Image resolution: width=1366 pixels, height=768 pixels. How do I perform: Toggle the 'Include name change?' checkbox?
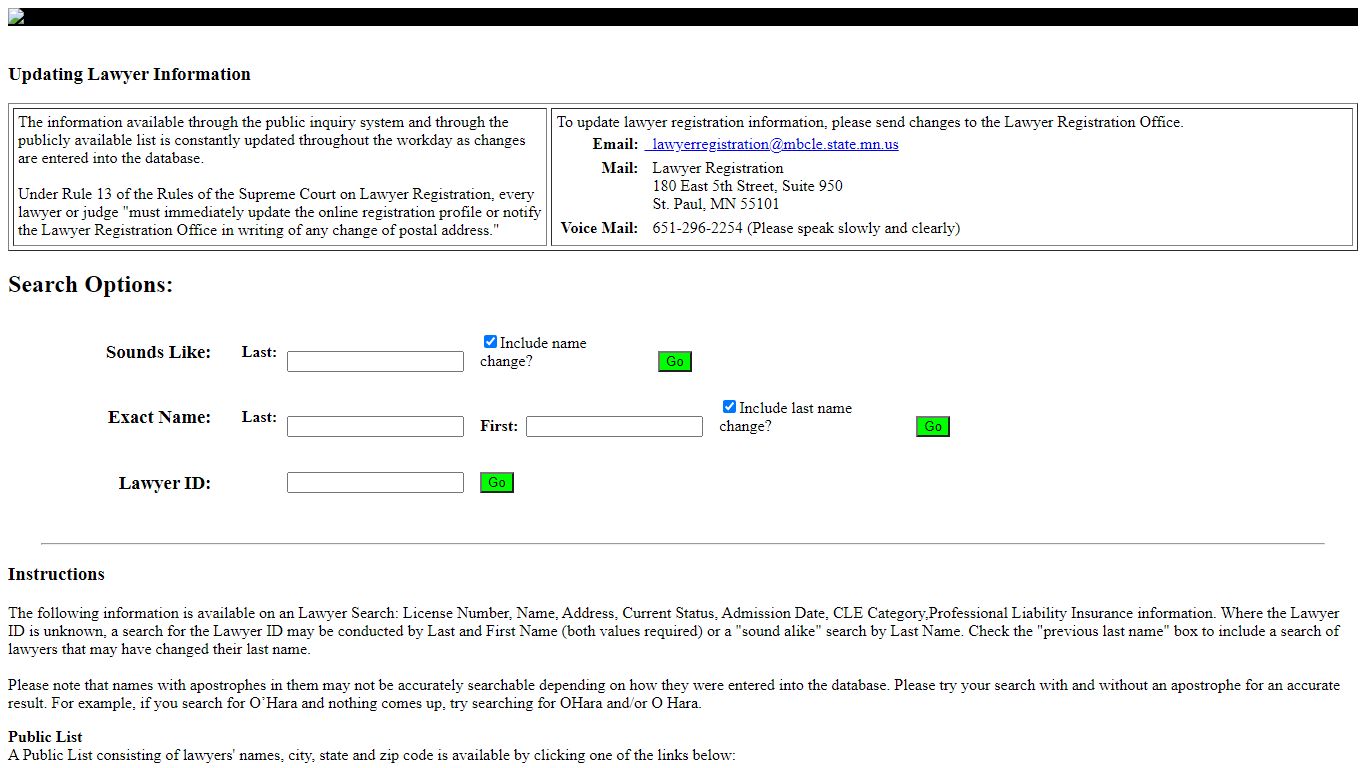click(490, 342)
